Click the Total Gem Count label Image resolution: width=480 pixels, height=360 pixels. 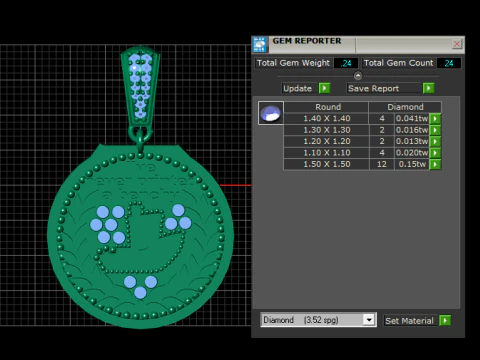click(398, 63)
